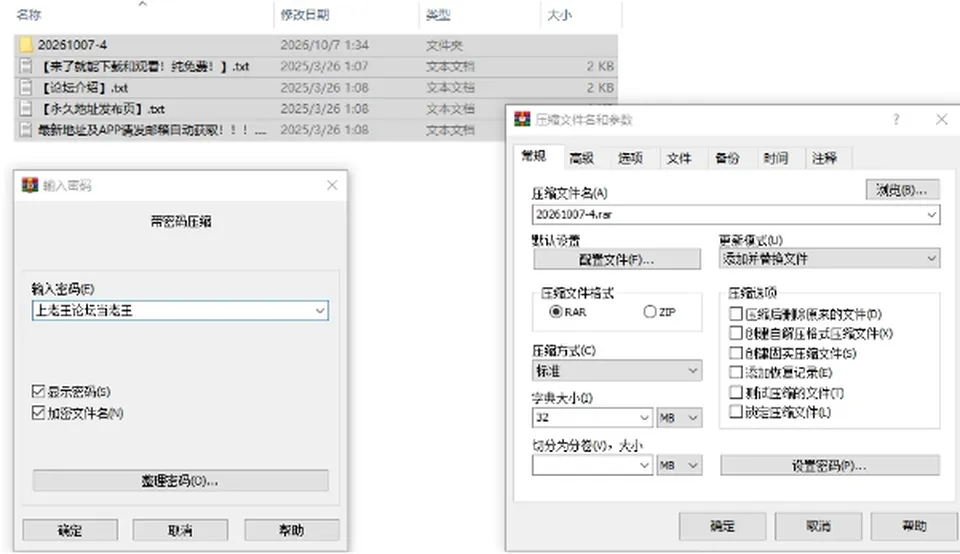Click the 配置文件 button
Screen dimensions: 960x554
(617, 259)
